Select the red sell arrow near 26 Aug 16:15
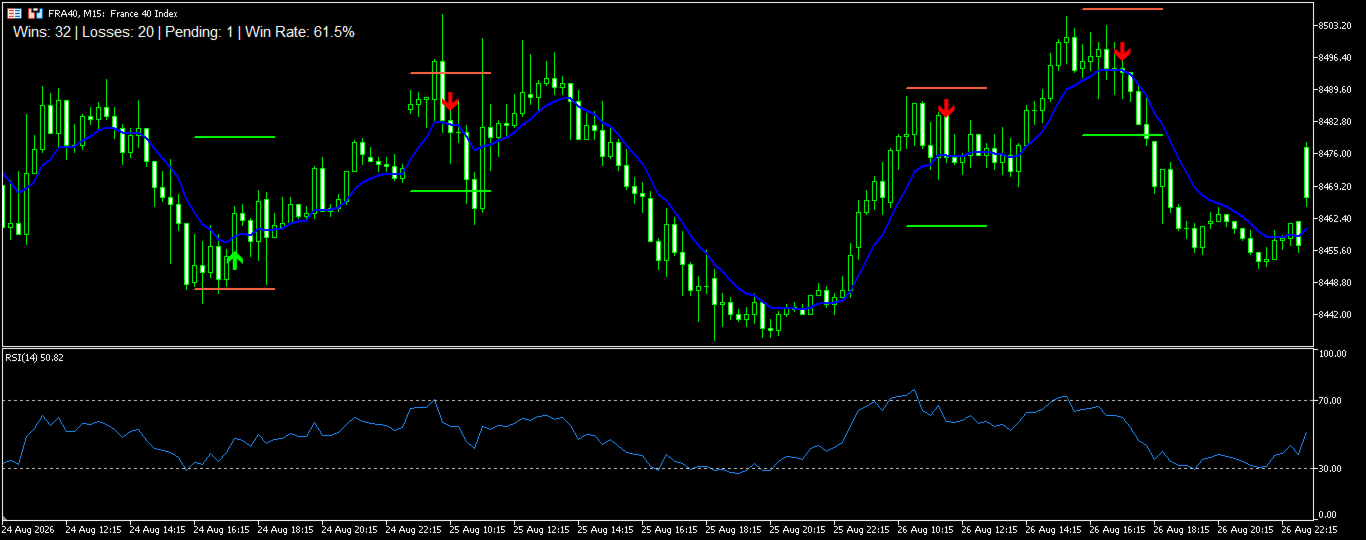This screenshot has height=540, width=1366. [x=1123, y=51]
